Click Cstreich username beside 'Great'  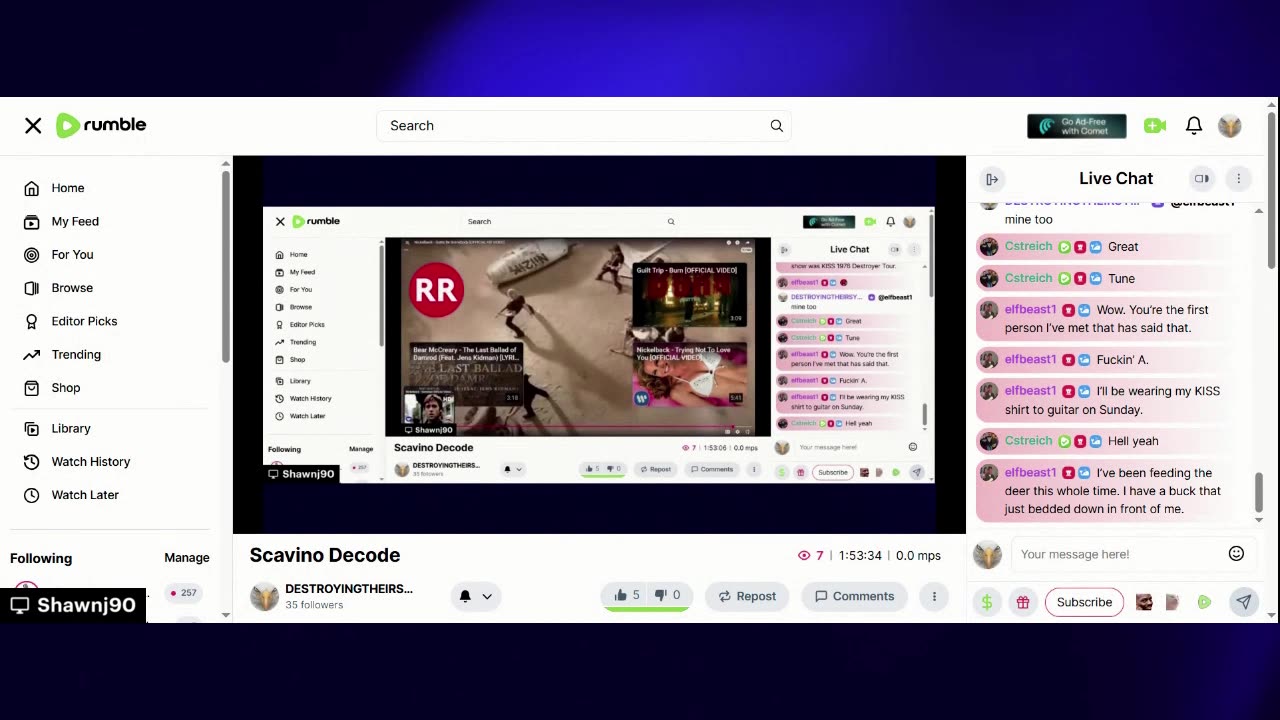click(1028, 247)
